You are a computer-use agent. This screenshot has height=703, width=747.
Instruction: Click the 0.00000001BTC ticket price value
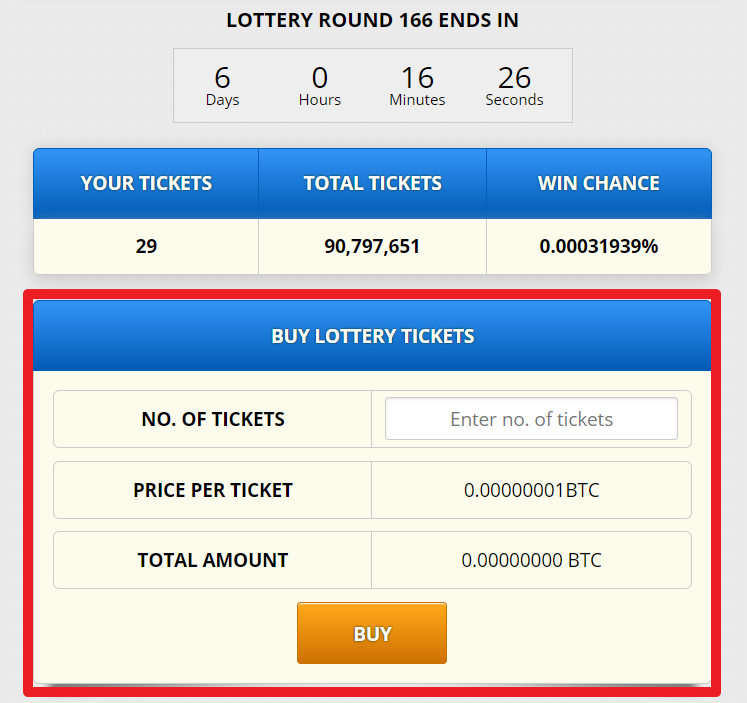point(532,490)
